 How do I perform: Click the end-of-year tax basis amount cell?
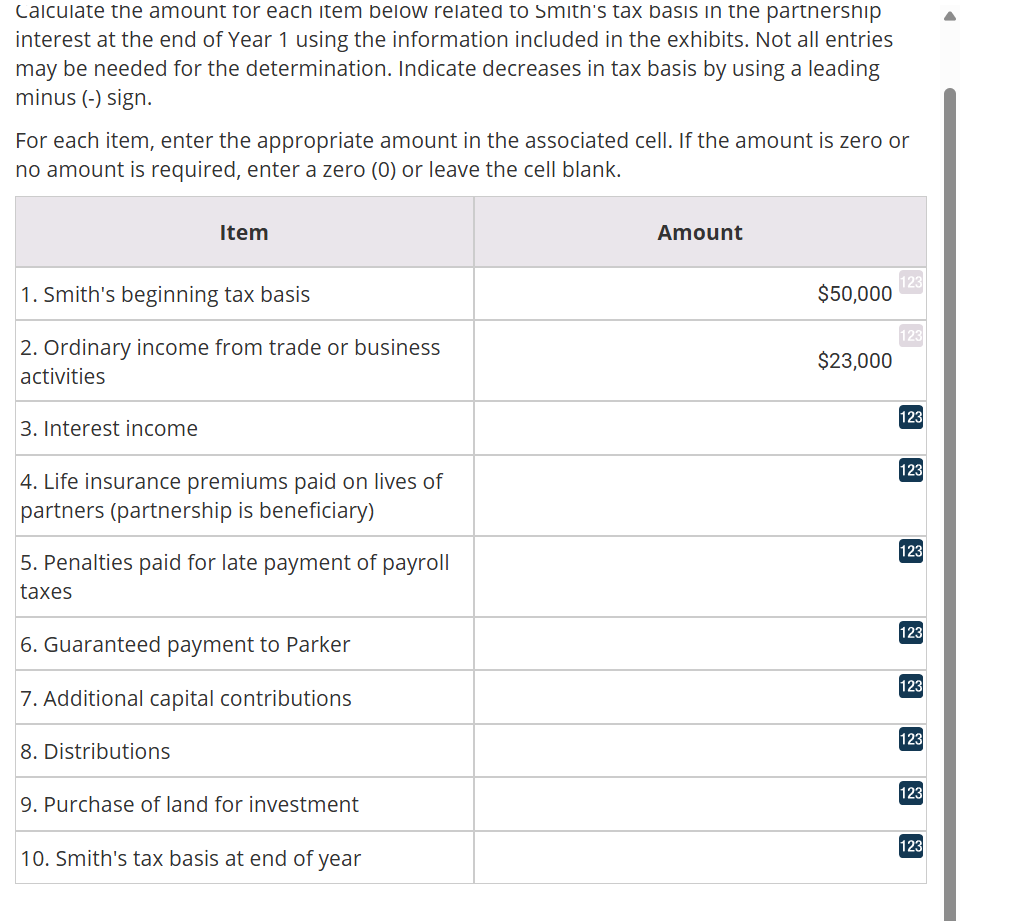[700, 857]
